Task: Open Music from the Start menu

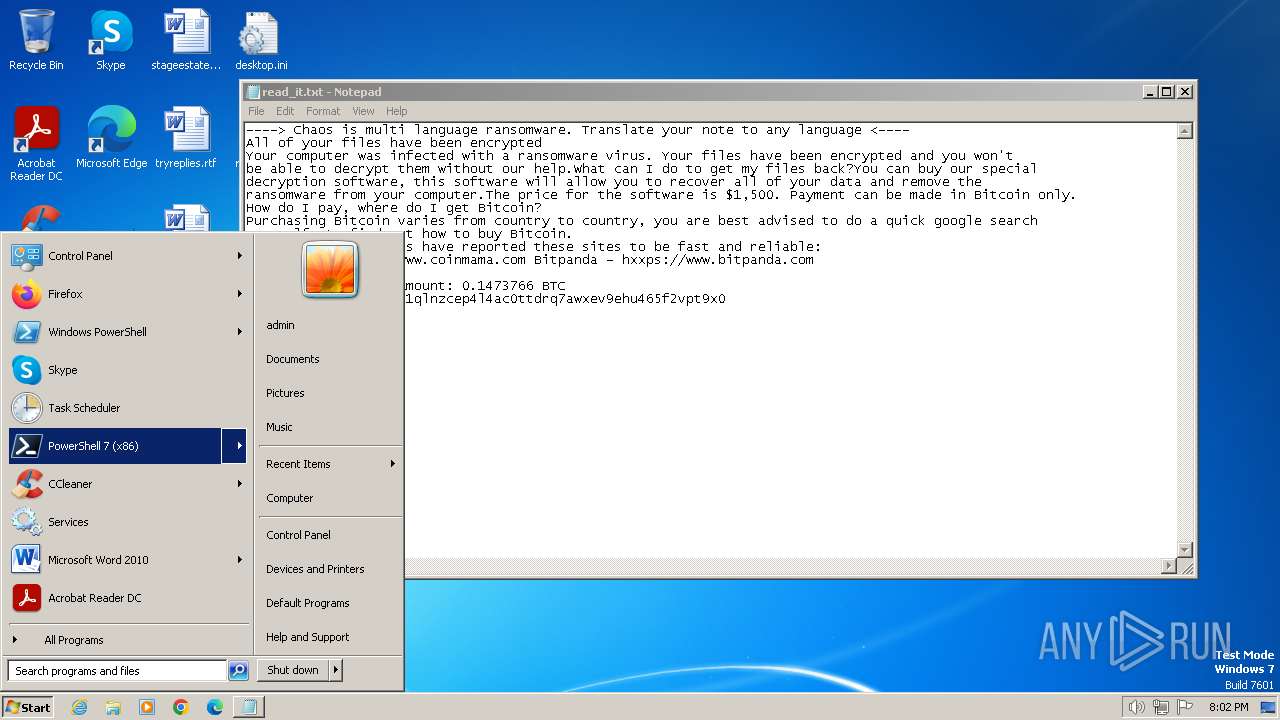Action: 330,427
